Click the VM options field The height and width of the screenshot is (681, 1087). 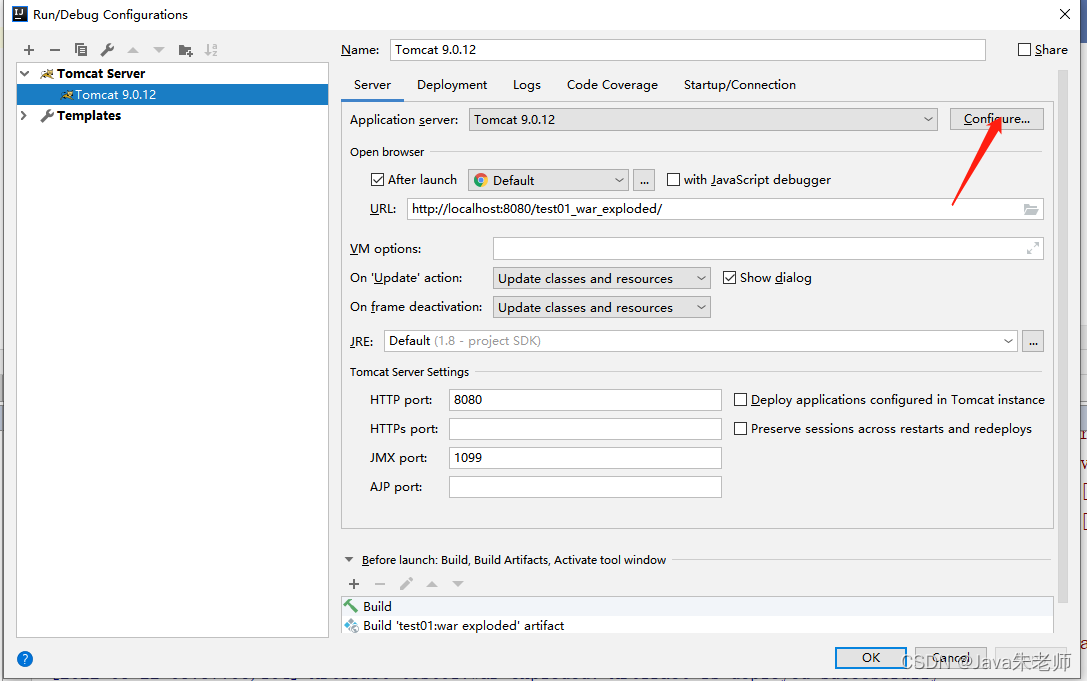tap(768, 248)
